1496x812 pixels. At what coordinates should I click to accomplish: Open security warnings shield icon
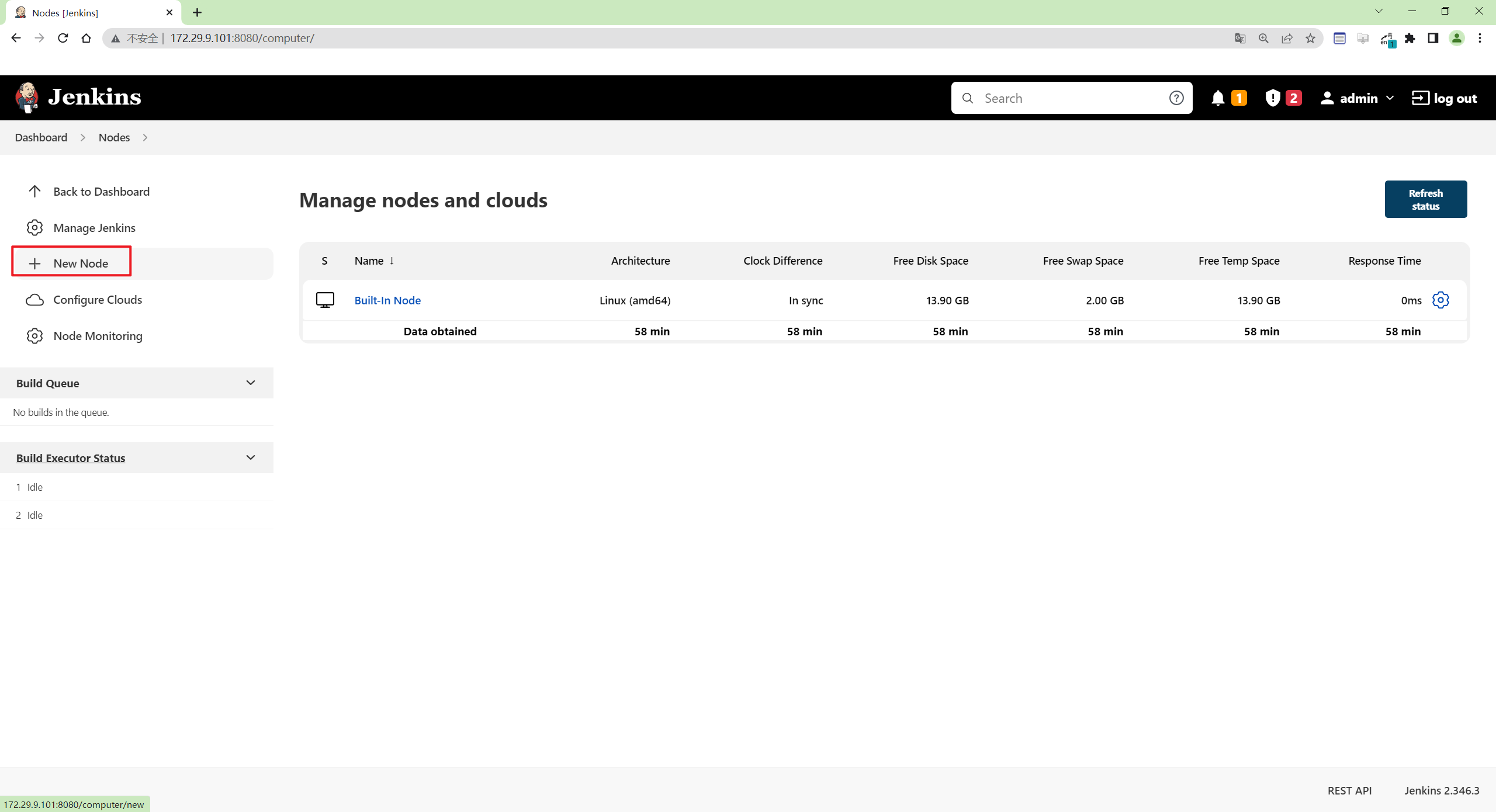coord(1272,98)
